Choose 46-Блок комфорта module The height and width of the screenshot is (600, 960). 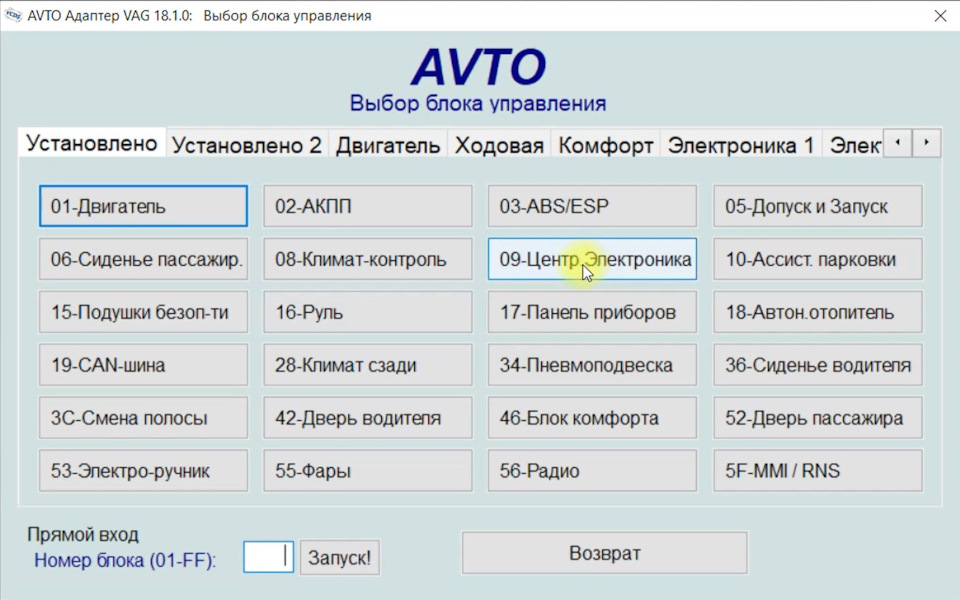(592, 418)
